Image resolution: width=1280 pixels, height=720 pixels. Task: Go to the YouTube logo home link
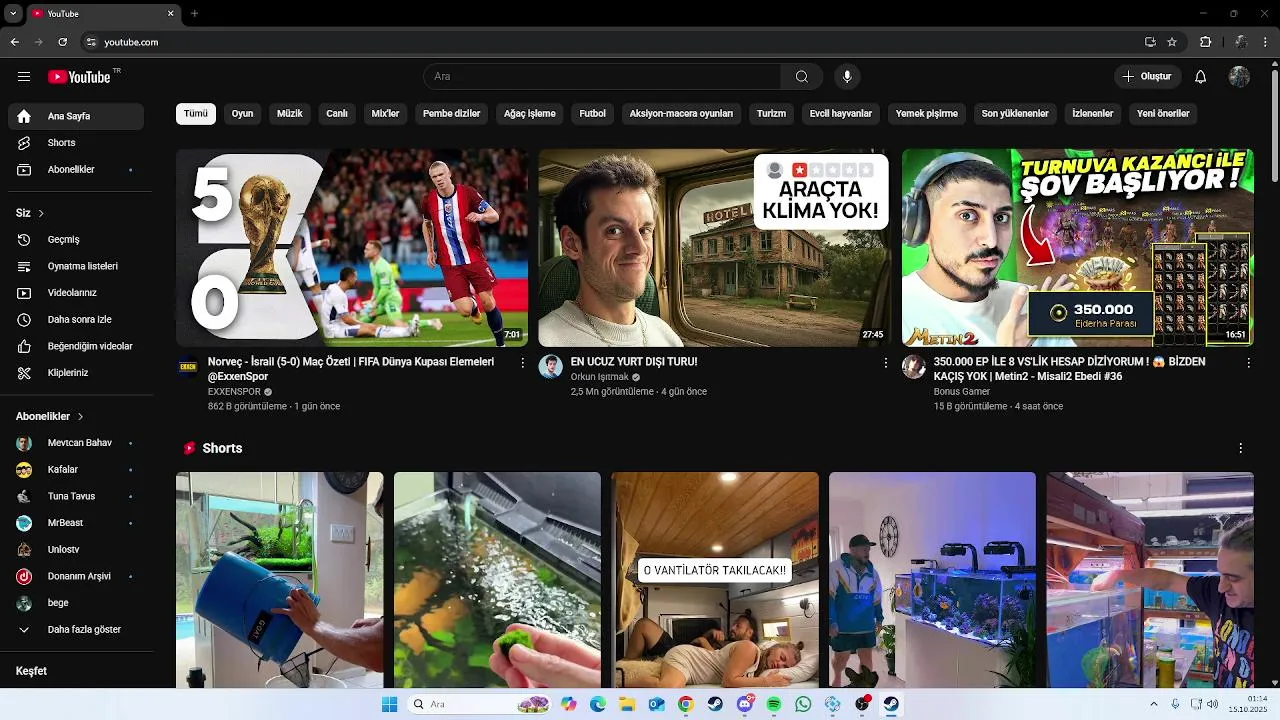pyautogui.click(x=80, y=77)
